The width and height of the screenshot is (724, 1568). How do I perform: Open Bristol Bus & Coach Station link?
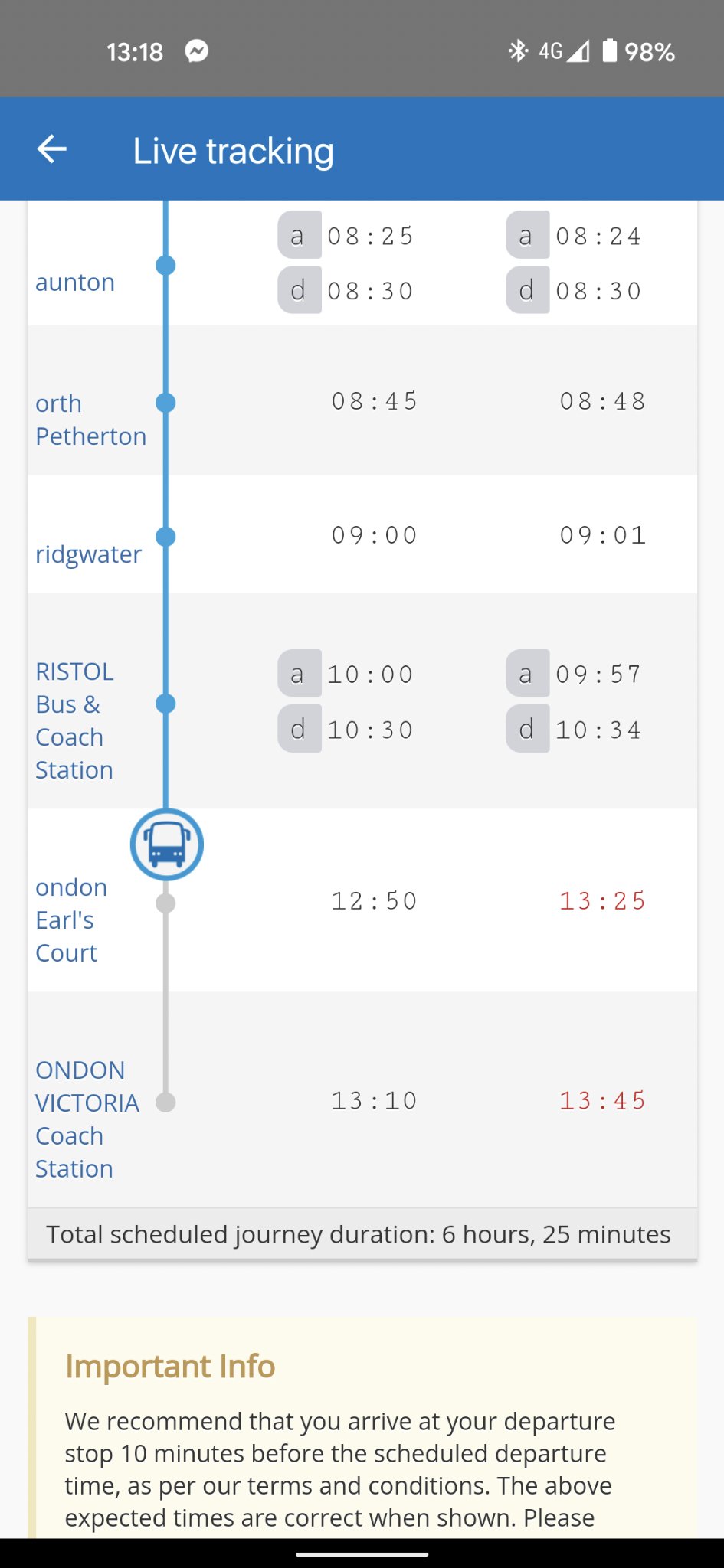(74, 720)
